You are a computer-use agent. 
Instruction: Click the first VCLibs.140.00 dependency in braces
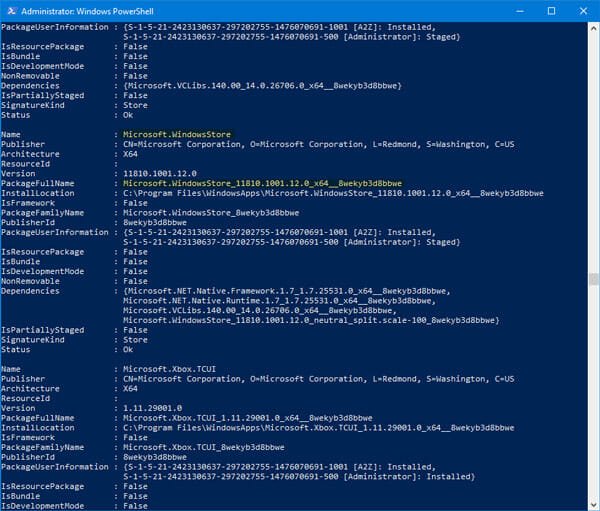[262, 86]
